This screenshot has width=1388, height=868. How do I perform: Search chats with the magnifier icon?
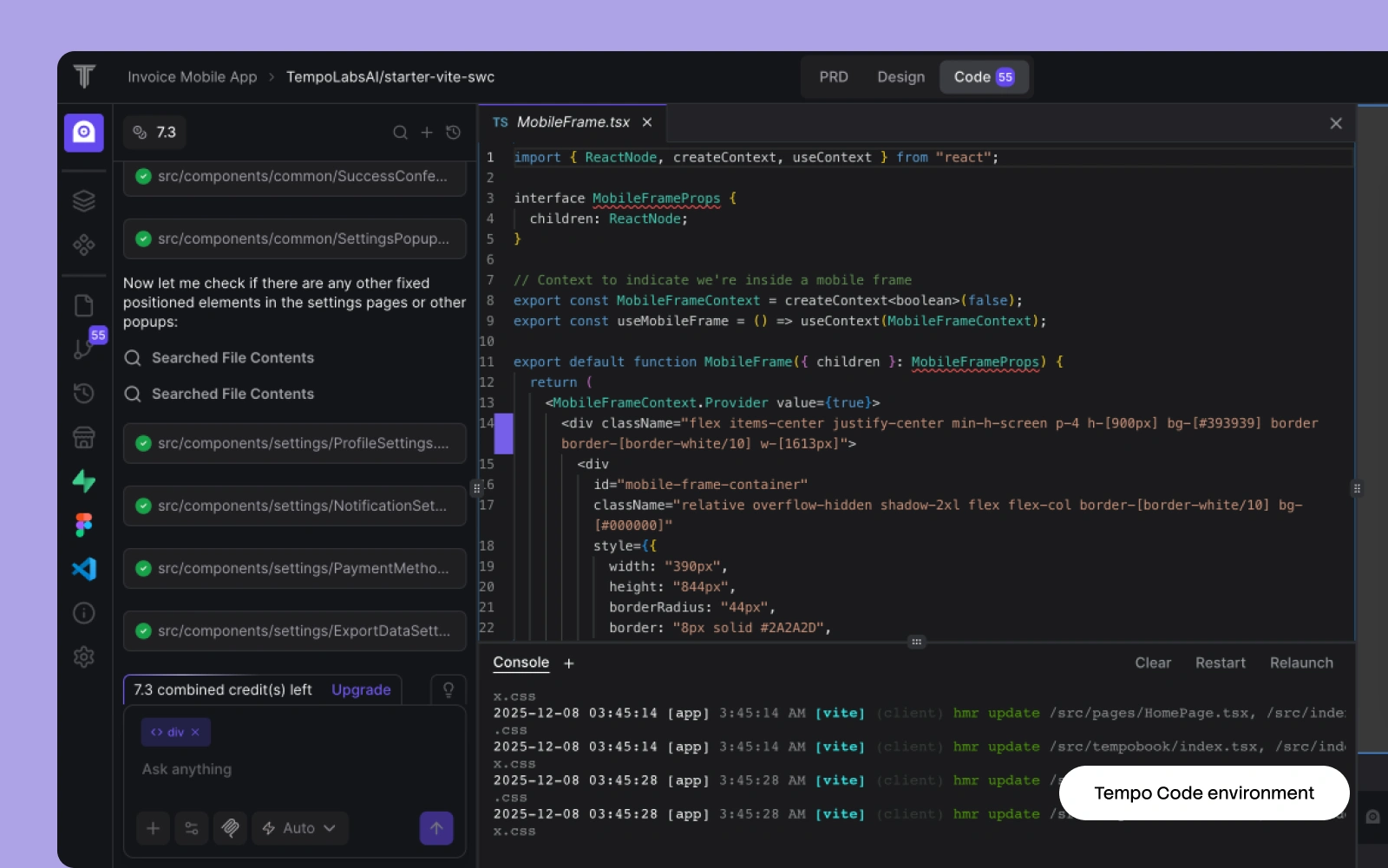pyautogui.click(x=400, y=133)
